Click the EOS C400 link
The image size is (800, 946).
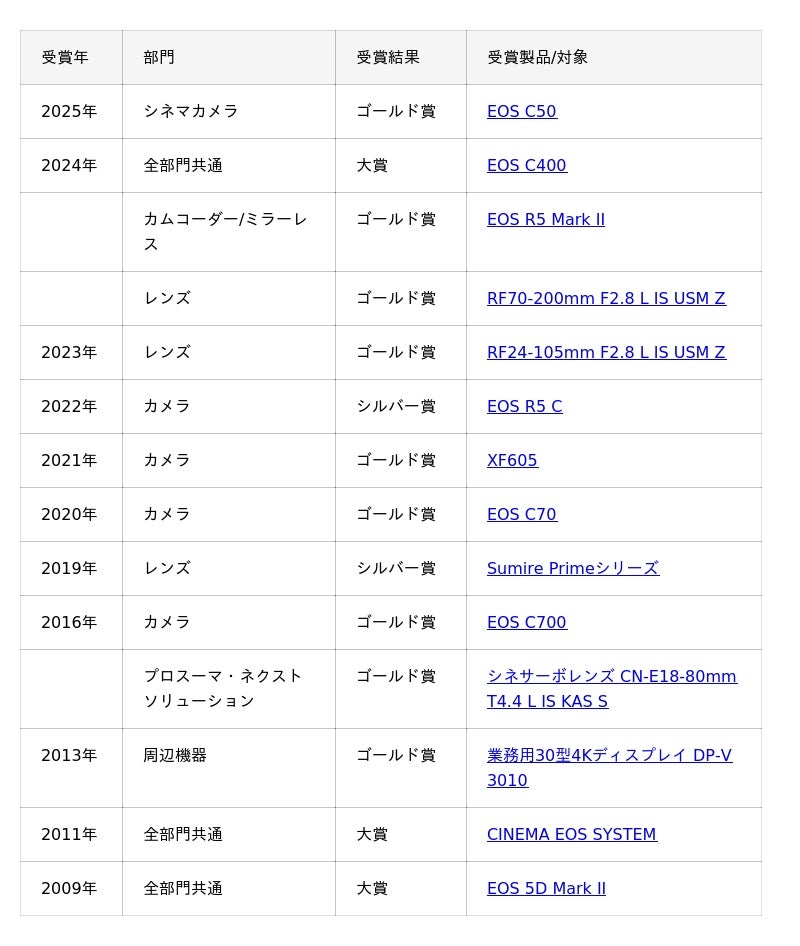tap(526, 165)
